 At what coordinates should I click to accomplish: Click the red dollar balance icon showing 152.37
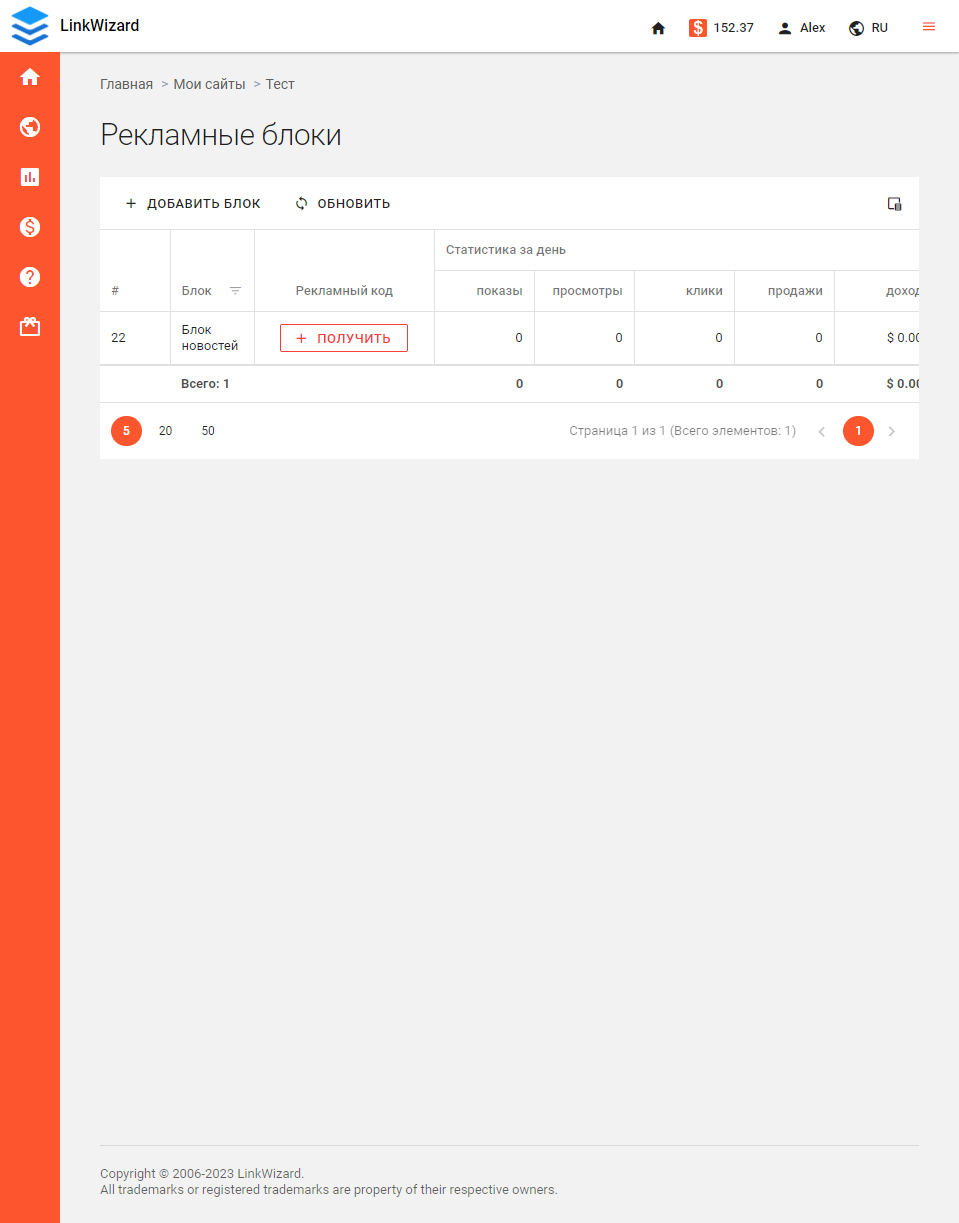[x=698, y=28]
